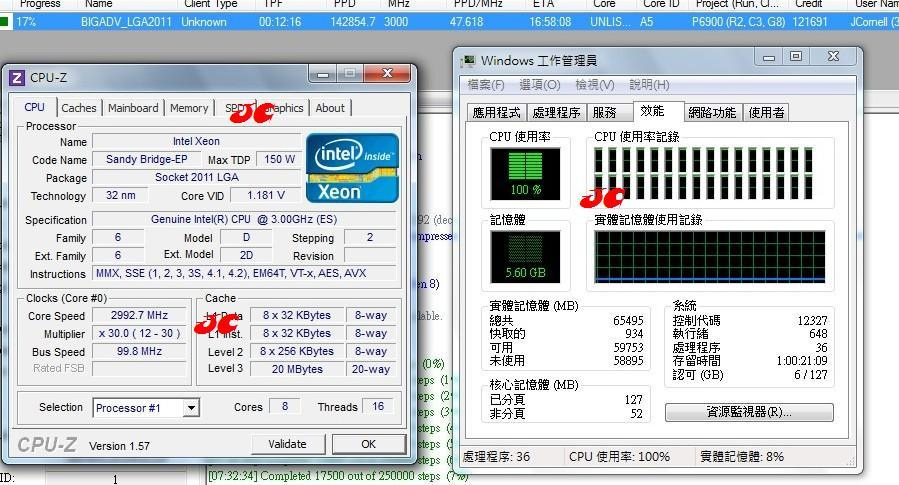Switch to the Caches tab in CPU-Z
The width and height of the screenshot is (899, 485).
coord(79,108)
